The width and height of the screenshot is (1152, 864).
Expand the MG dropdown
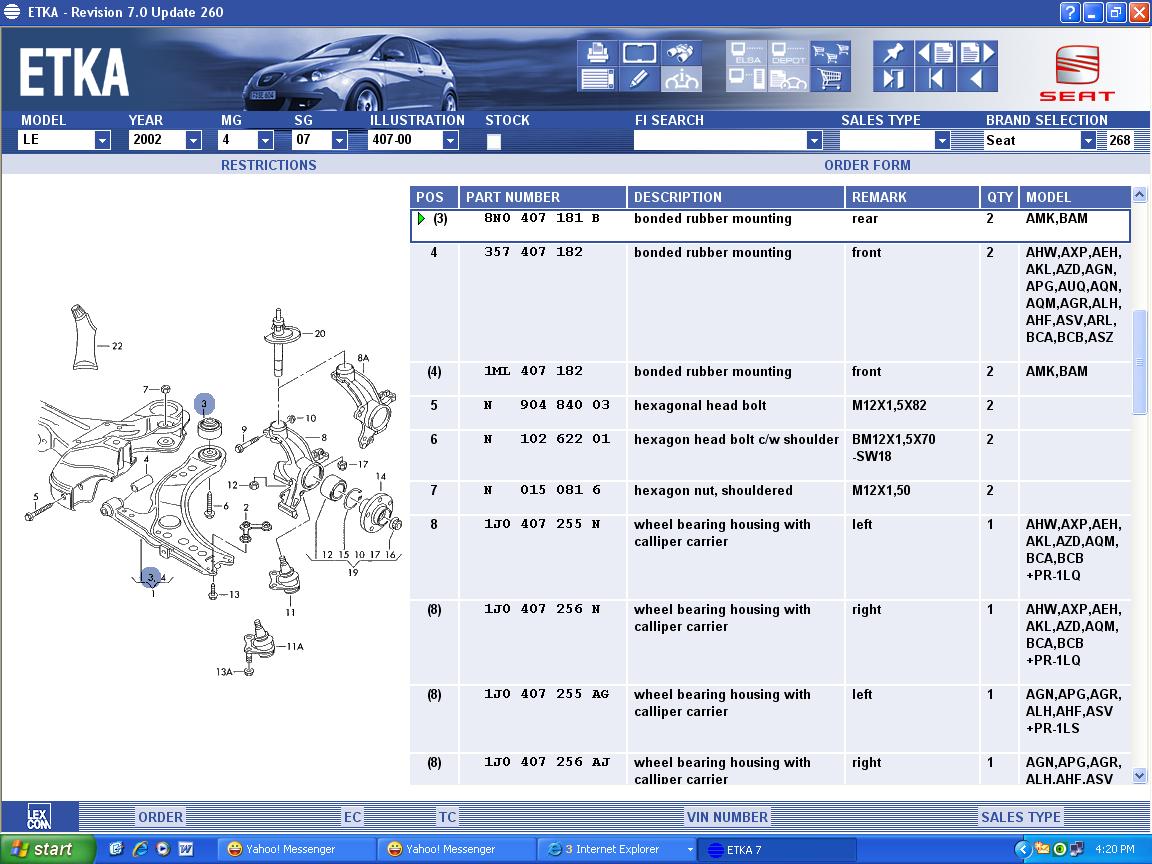pos(265,140)
